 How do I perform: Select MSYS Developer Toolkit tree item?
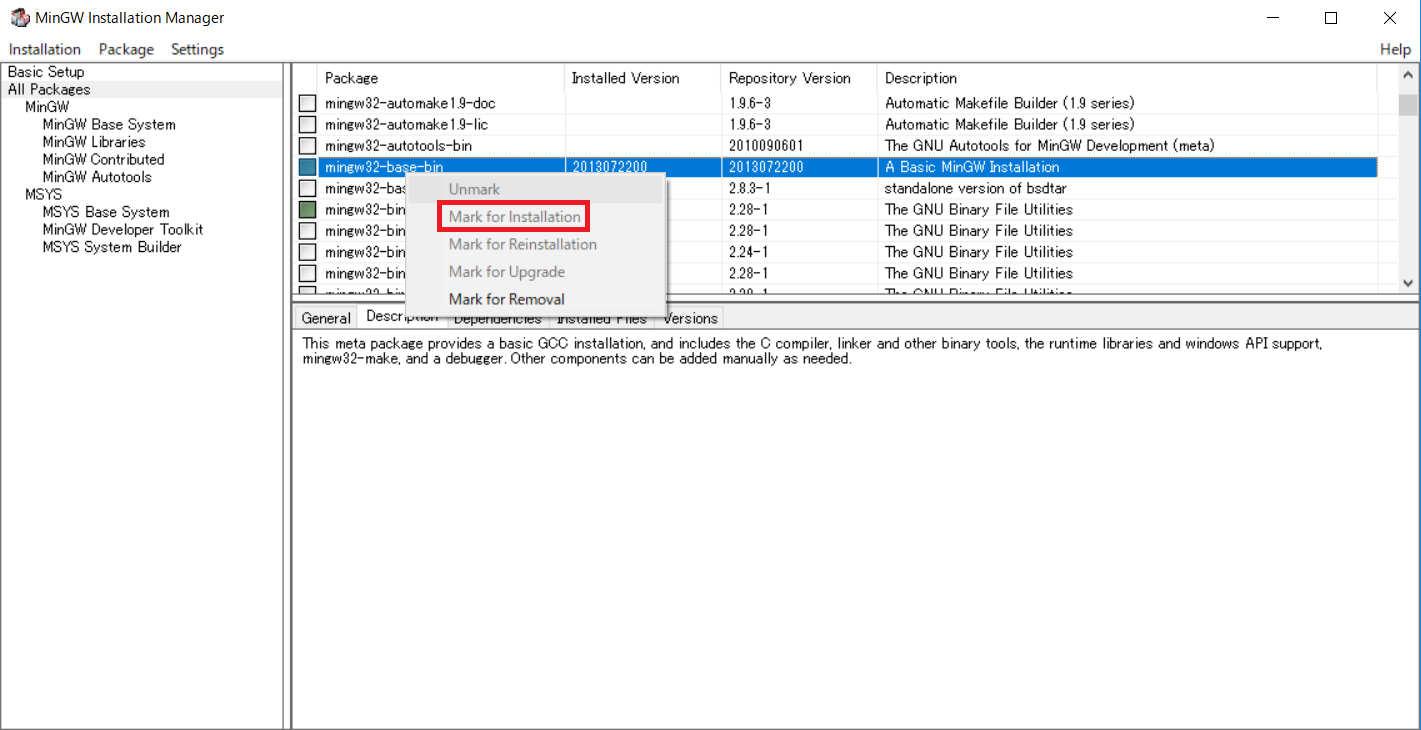pyautogui.click(x=122, y=229)
